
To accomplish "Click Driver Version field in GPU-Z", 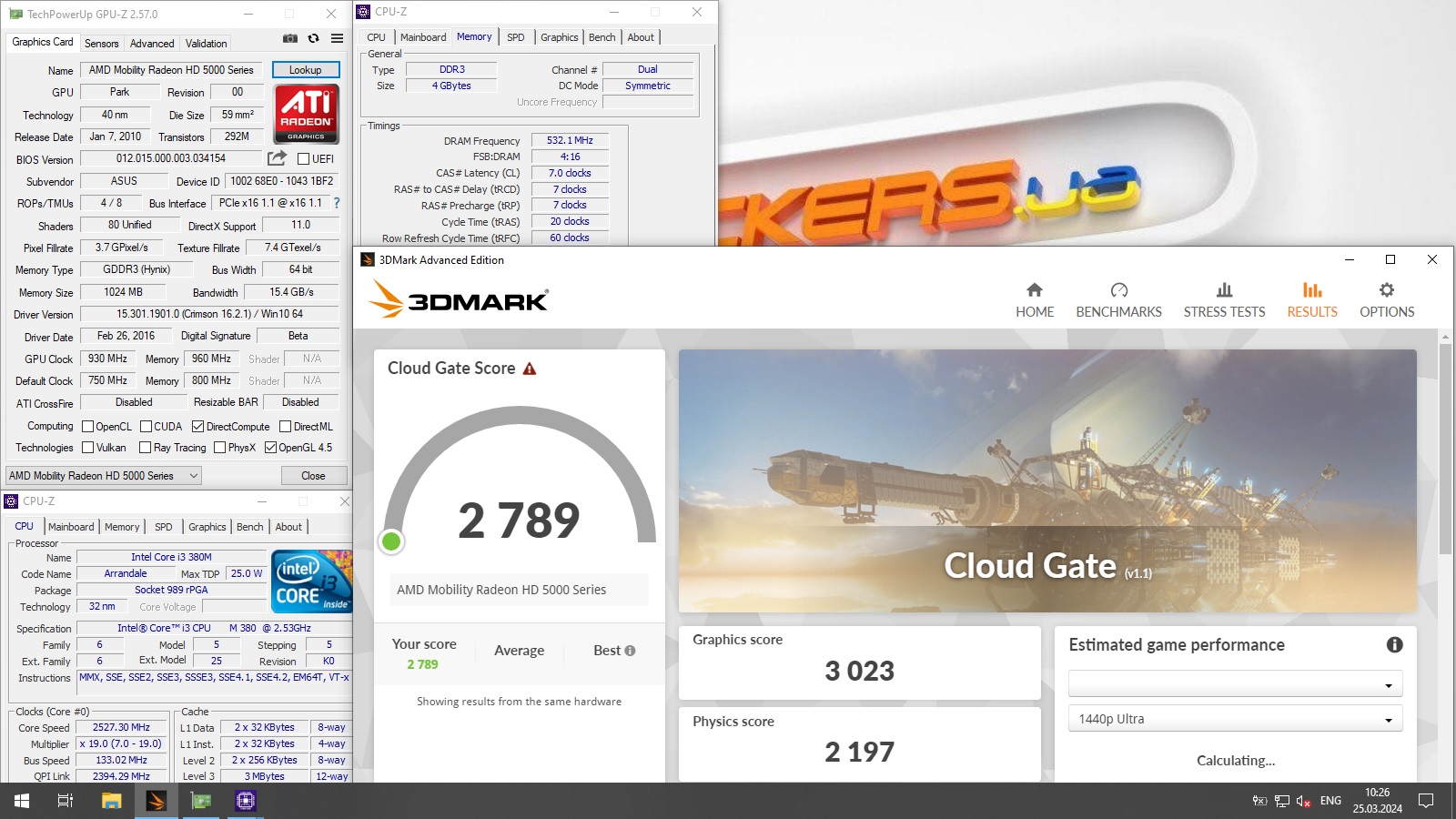I will point(209,314).
